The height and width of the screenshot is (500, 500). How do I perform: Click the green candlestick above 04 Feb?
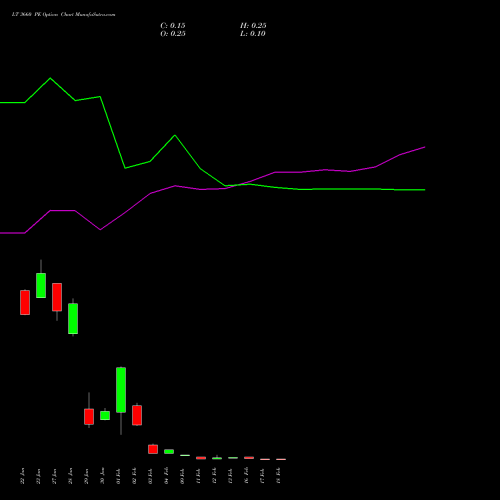click(x=169, y=452)
